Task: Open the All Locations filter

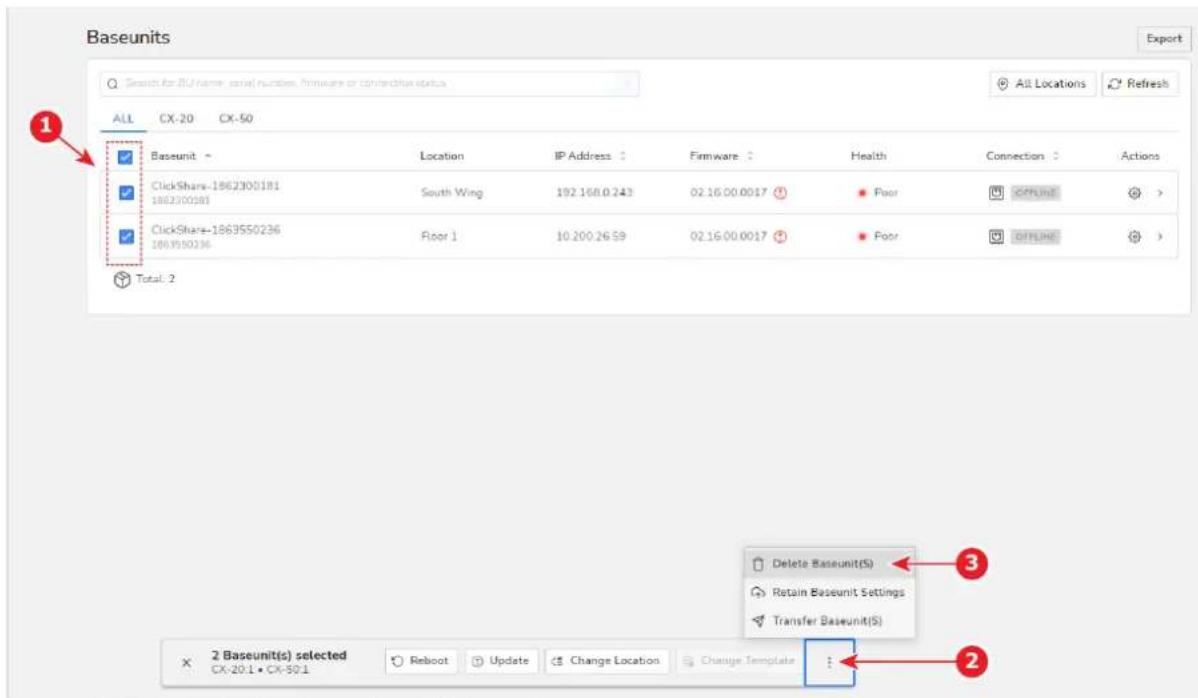Action: point(1043,84)
